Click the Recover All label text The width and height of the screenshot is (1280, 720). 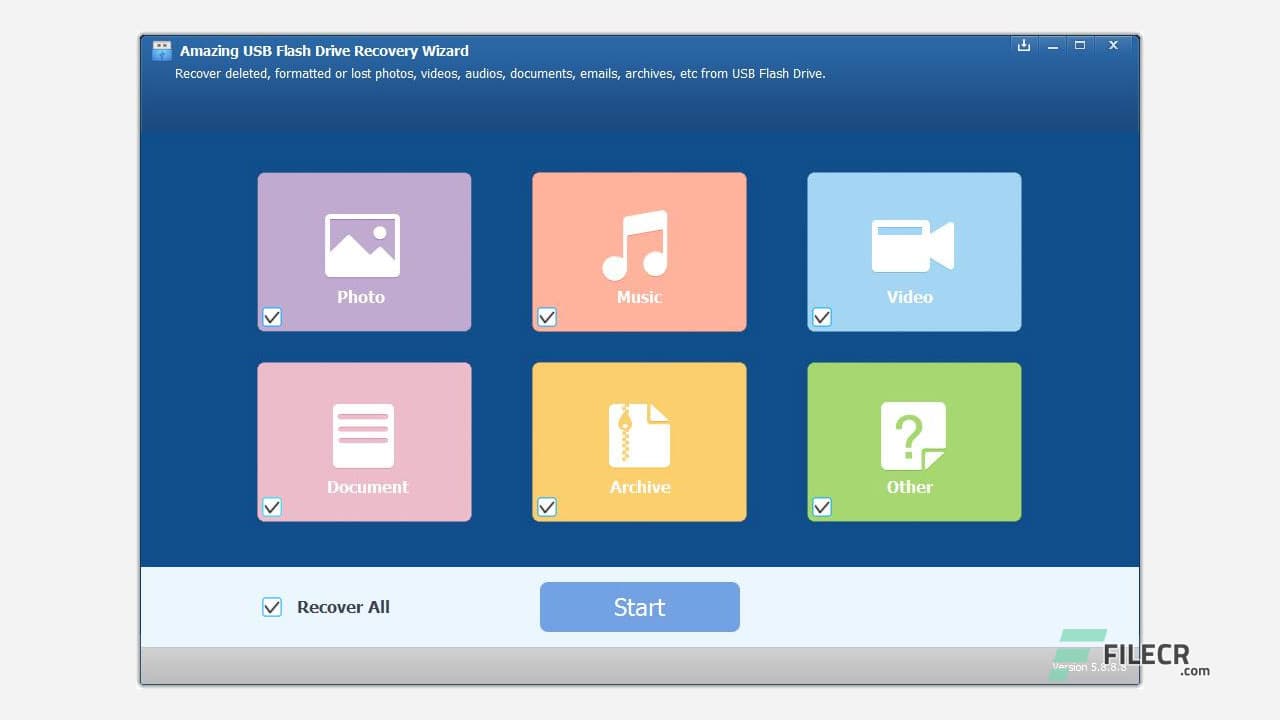[x=342, y=607]
